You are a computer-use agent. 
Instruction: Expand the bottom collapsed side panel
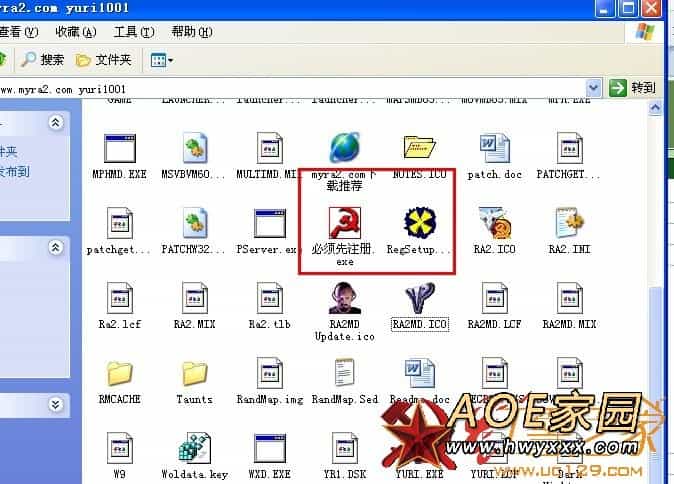[55, 404]
